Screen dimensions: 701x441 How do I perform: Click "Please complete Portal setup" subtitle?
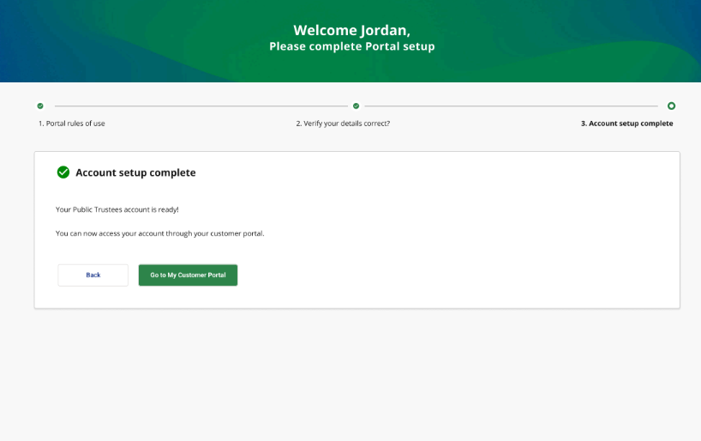tap(351, 47)
